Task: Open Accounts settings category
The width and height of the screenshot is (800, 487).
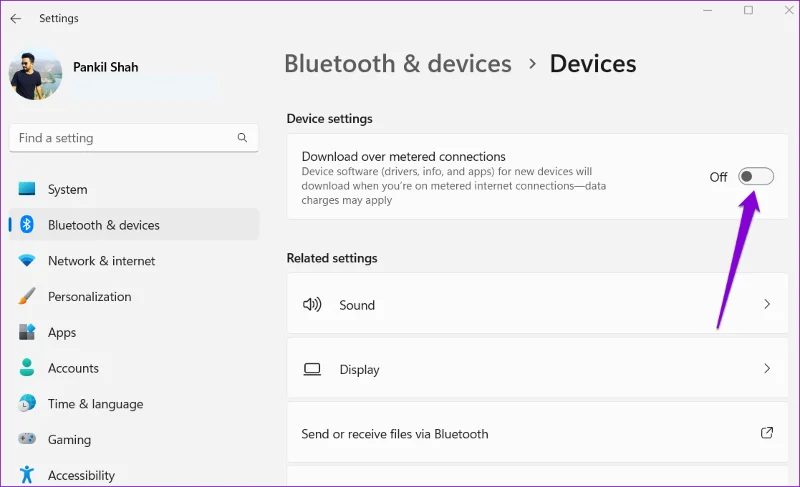Action: (134, 368)
